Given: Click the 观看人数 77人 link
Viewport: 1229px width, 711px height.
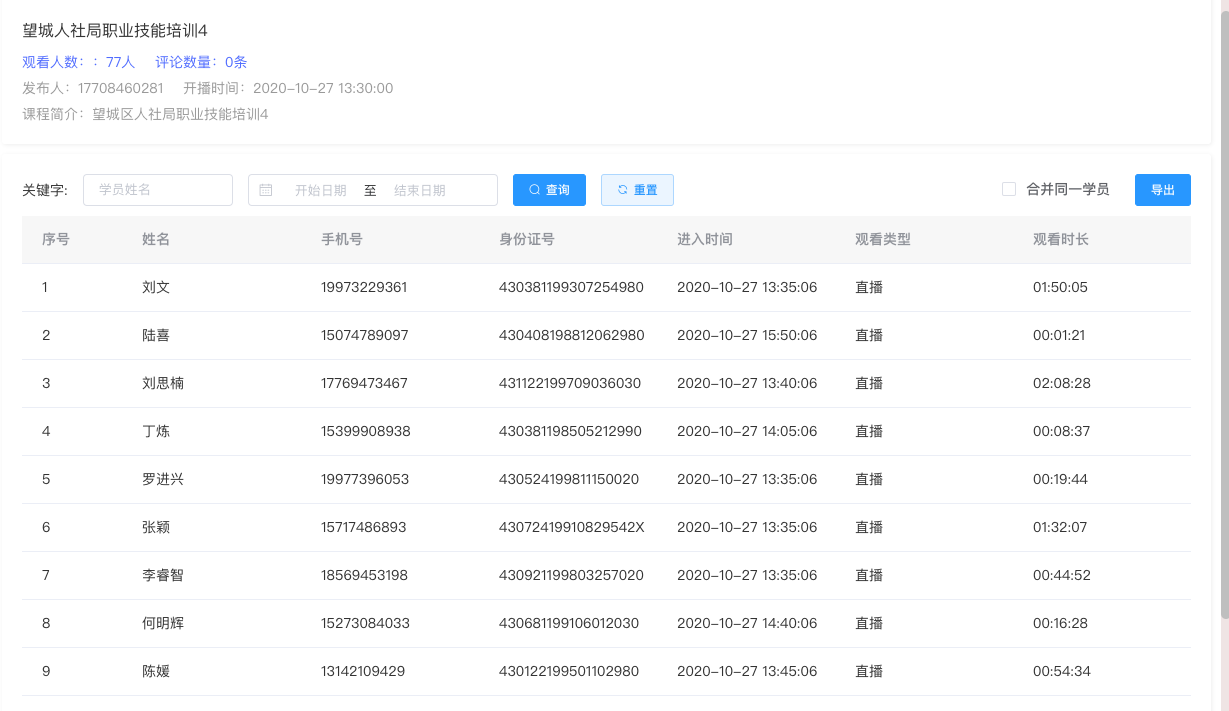Looking at the screenshot, I should 78,62.
